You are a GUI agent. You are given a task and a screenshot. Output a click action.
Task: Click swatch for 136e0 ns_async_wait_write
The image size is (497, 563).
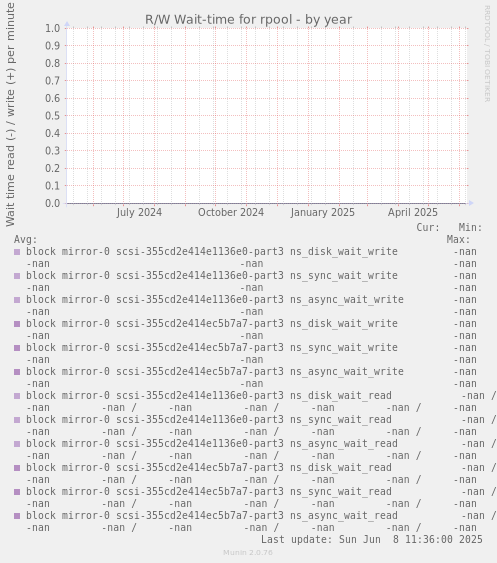pos(17,300)
